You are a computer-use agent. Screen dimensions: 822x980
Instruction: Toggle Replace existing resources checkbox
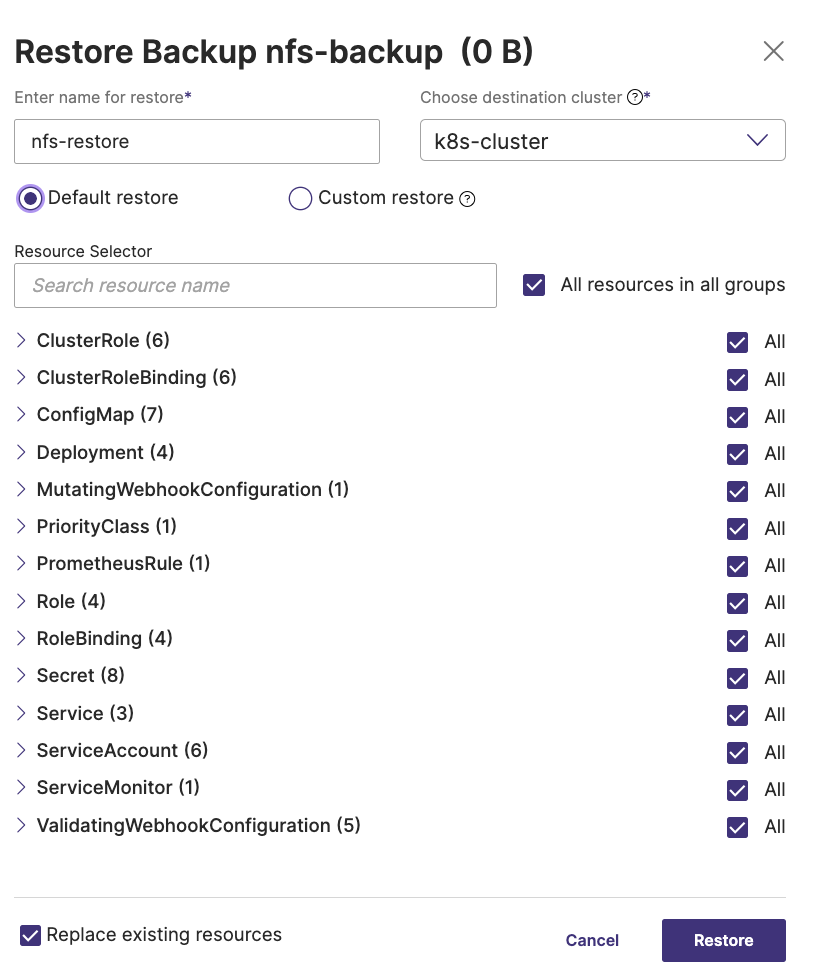31,936
